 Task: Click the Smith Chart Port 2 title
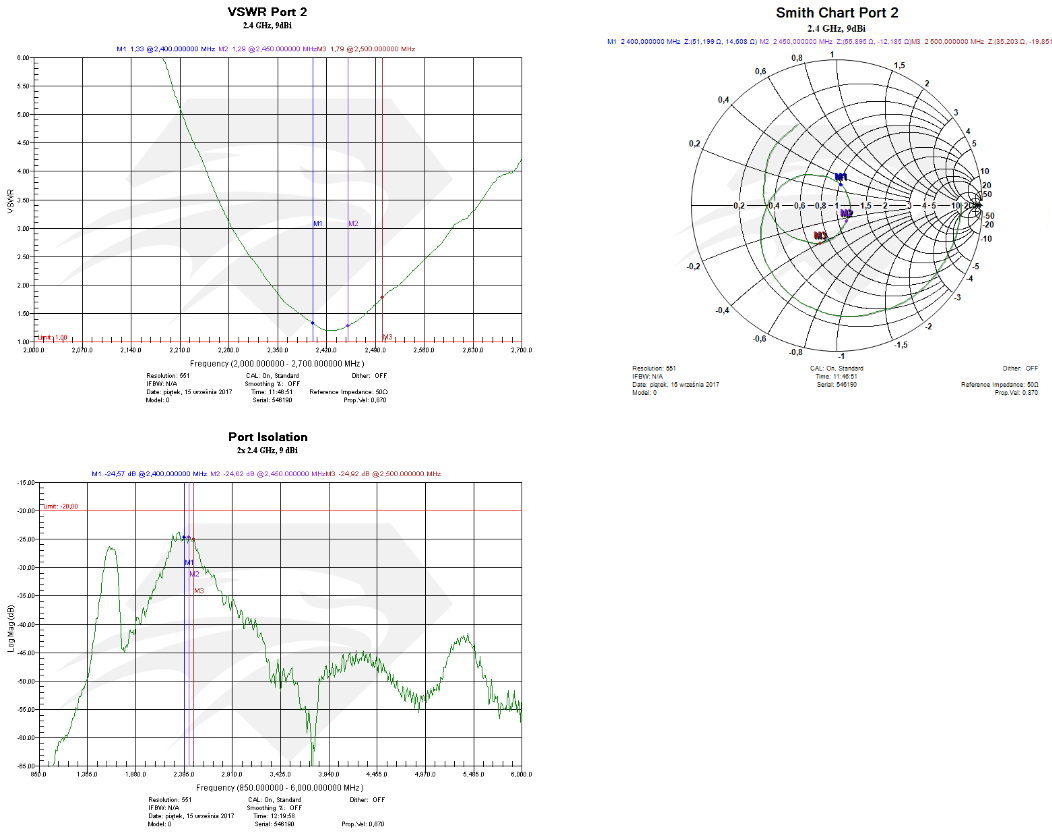point(837,13)
